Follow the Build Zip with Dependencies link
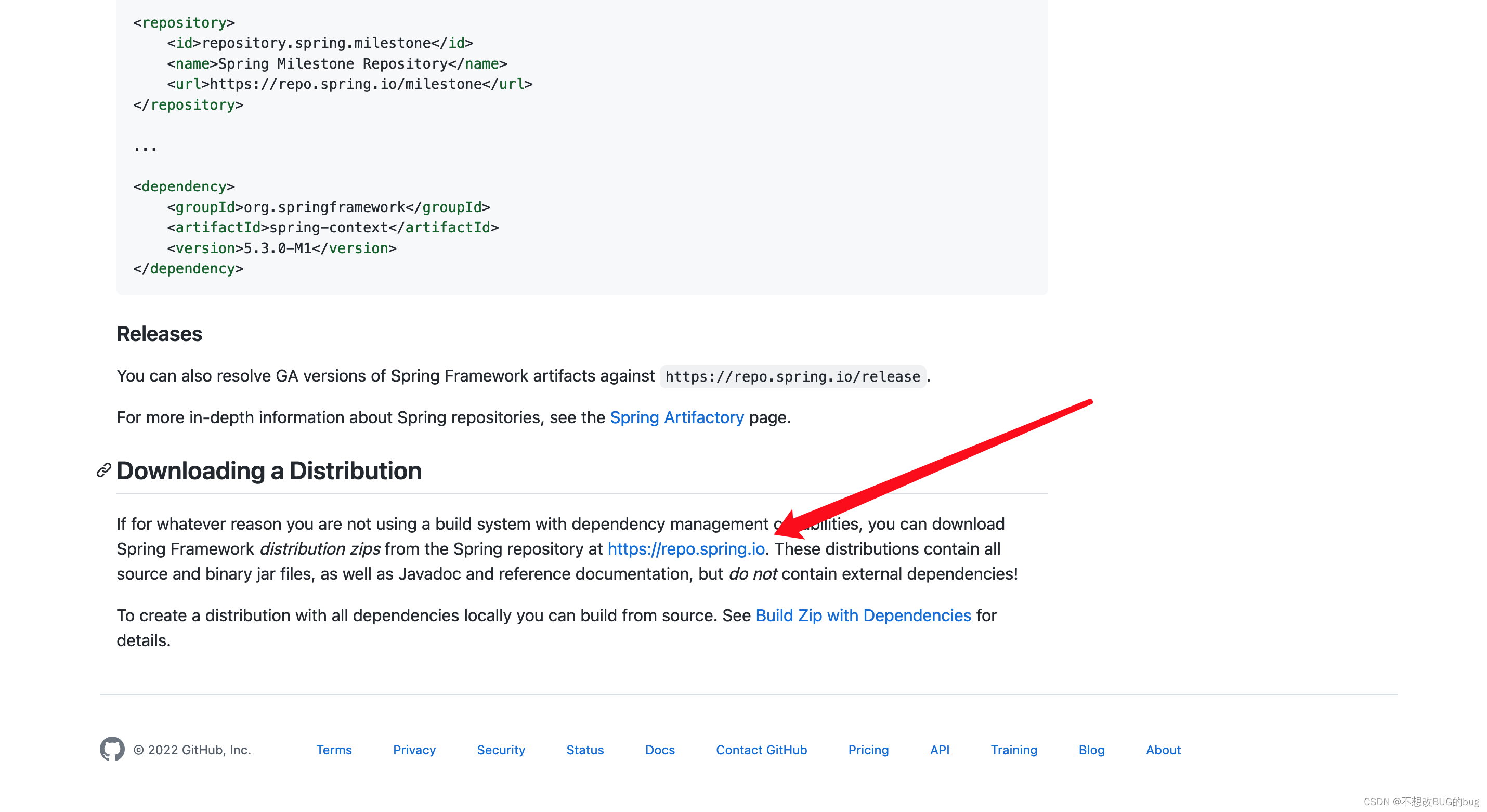The height and width of the screenshot is (812, 1487). click(x=863, y=615)
